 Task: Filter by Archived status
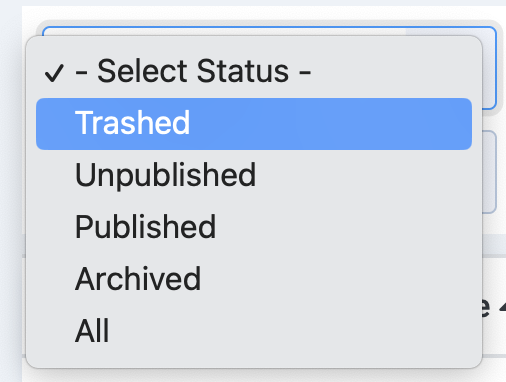[254, 279]
